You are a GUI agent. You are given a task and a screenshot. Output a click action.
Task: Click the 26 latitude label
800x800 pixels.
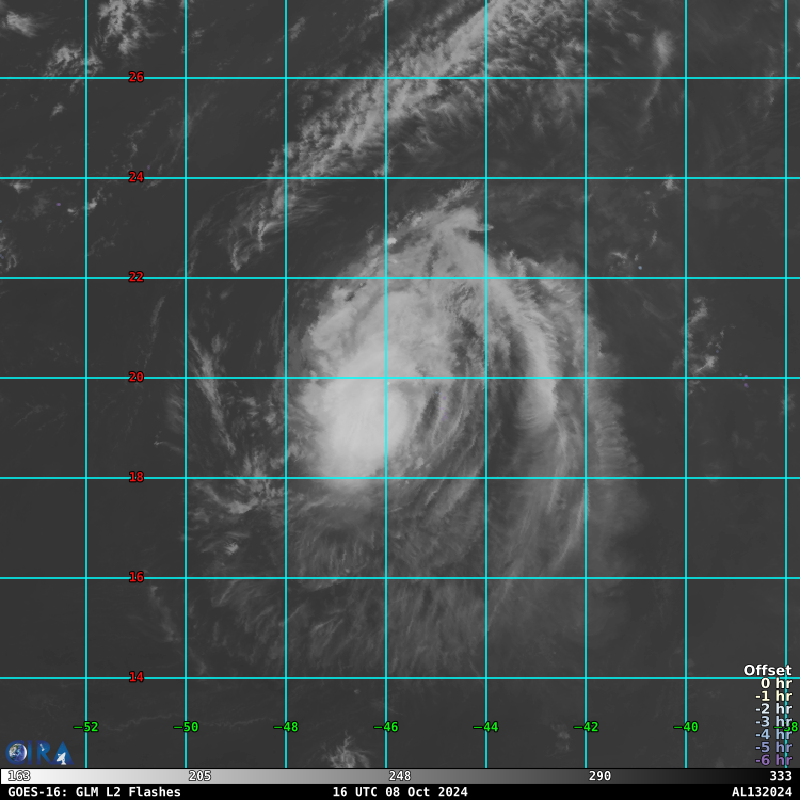click(x=136, y=77)
